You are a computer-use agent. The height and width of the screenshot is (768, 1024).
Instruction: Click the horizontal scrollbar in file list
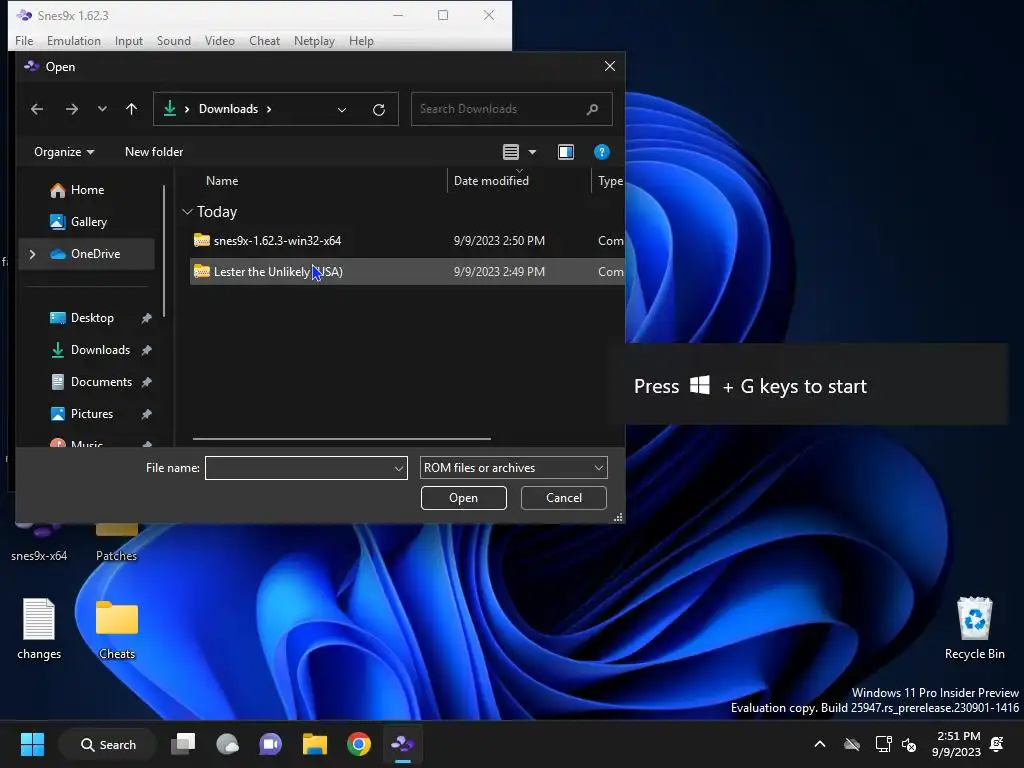tap(342, 439)
